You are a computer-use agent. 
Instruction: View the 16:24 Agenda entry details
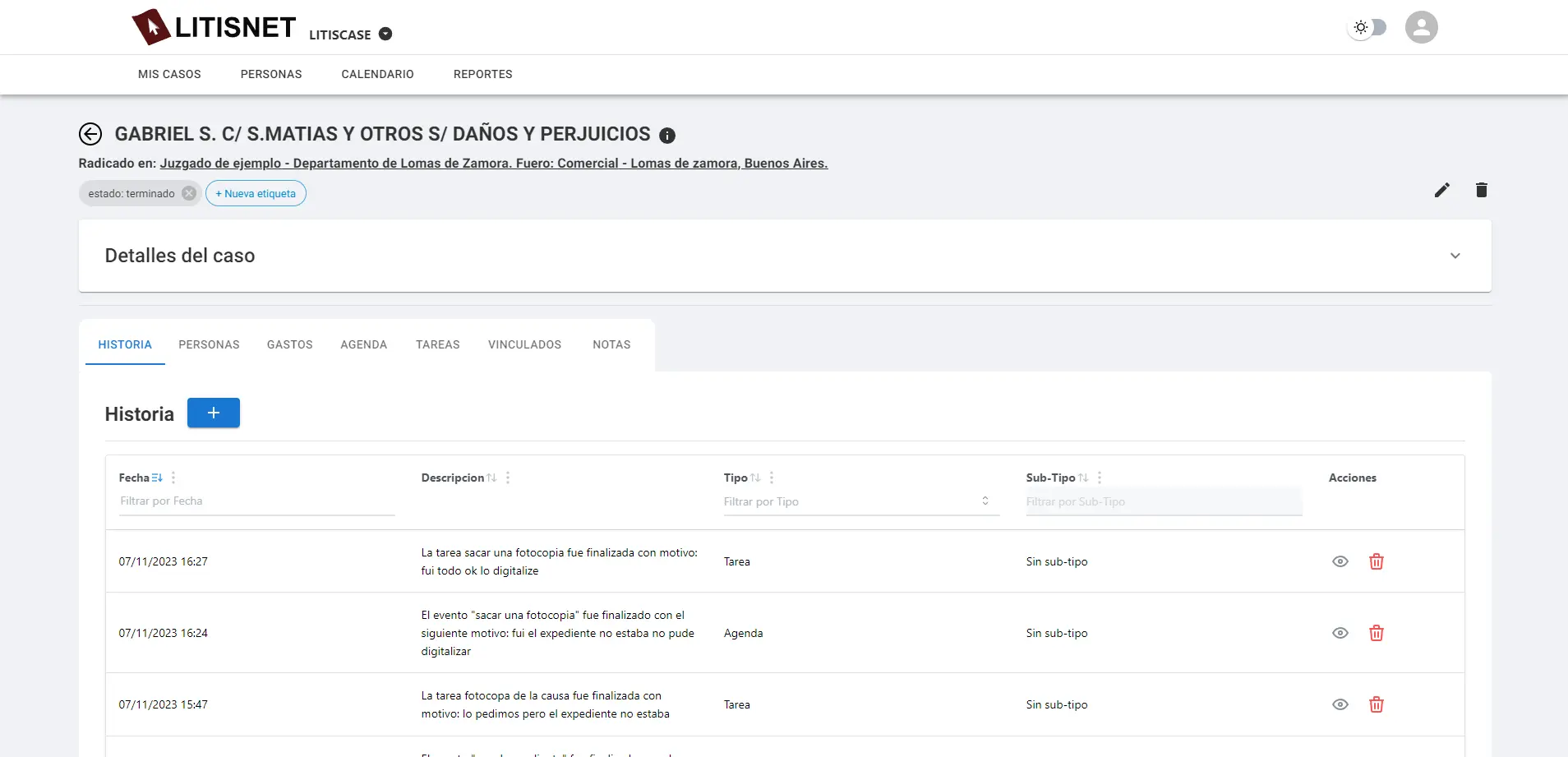pos(1340,633)
